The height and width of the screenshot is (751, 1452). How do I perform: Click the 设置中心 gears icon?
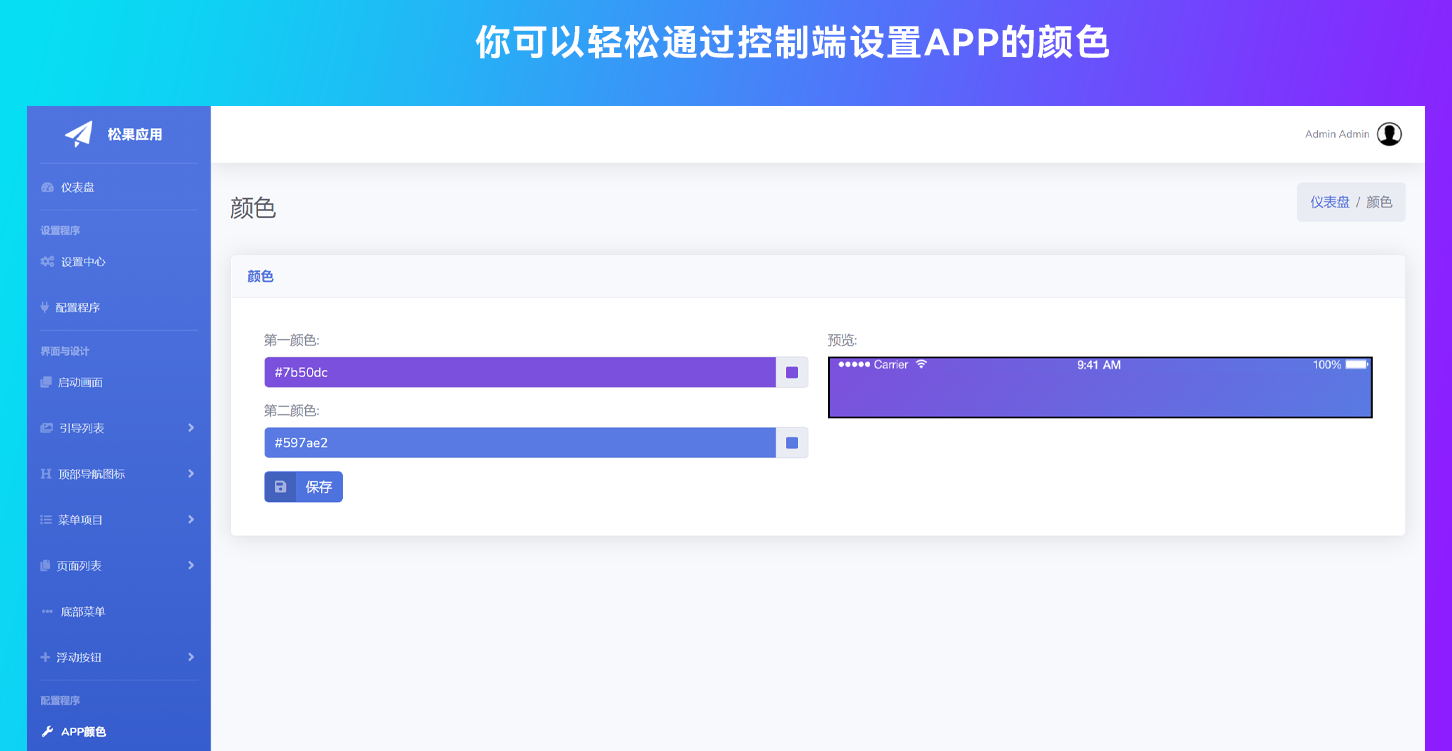coord(47,262)
